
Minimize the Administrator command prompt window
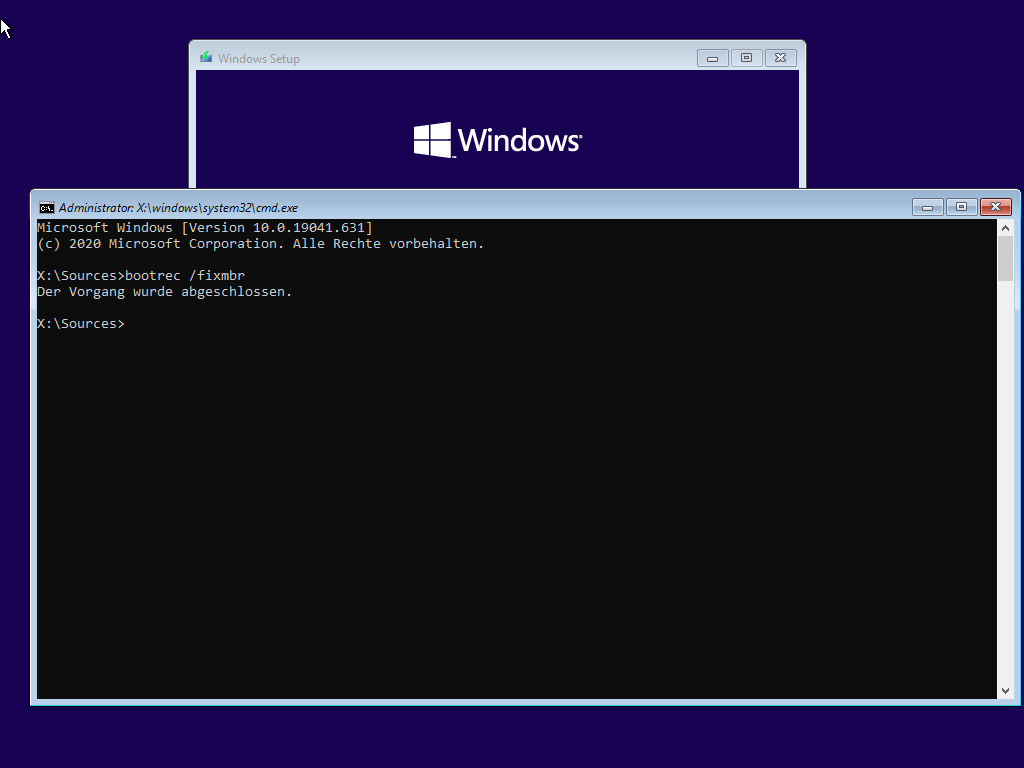927,207
